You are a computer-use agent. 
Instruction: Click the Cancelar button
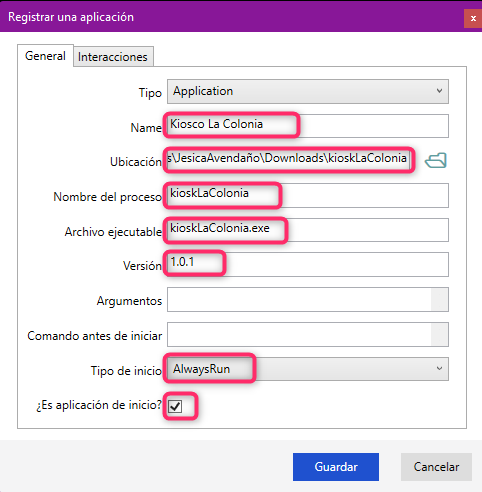click(x=436, y=467)
